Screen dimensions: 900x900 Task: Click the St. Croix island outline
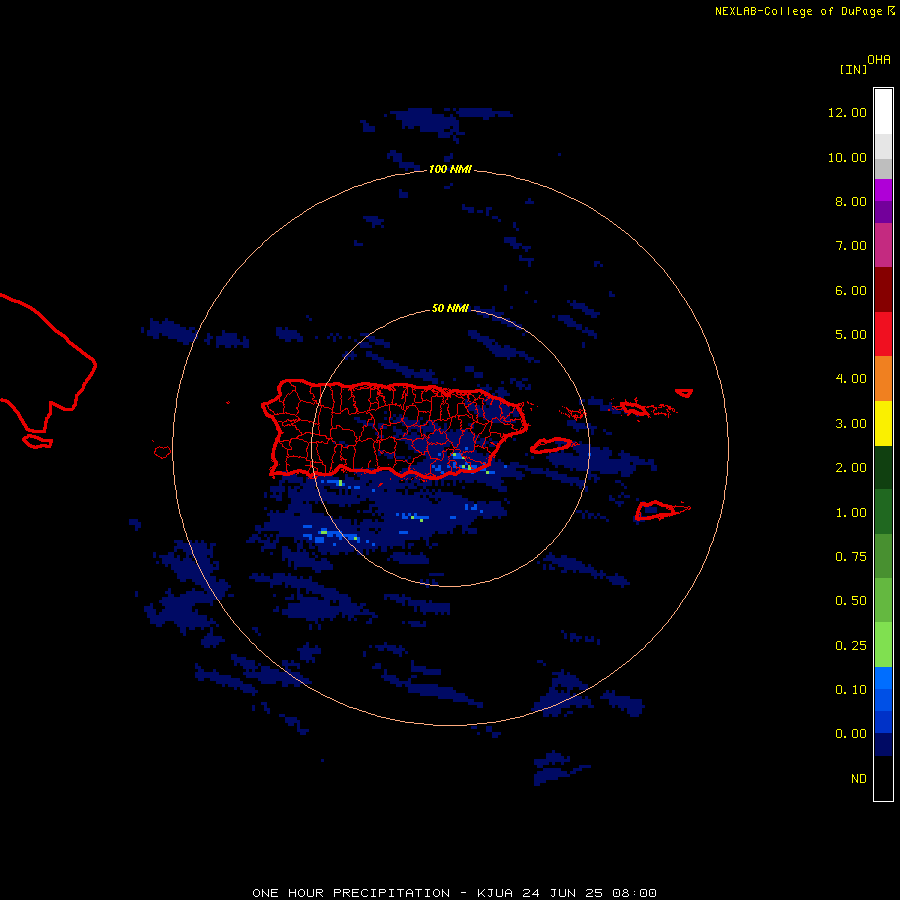click(x=662, y=510)
